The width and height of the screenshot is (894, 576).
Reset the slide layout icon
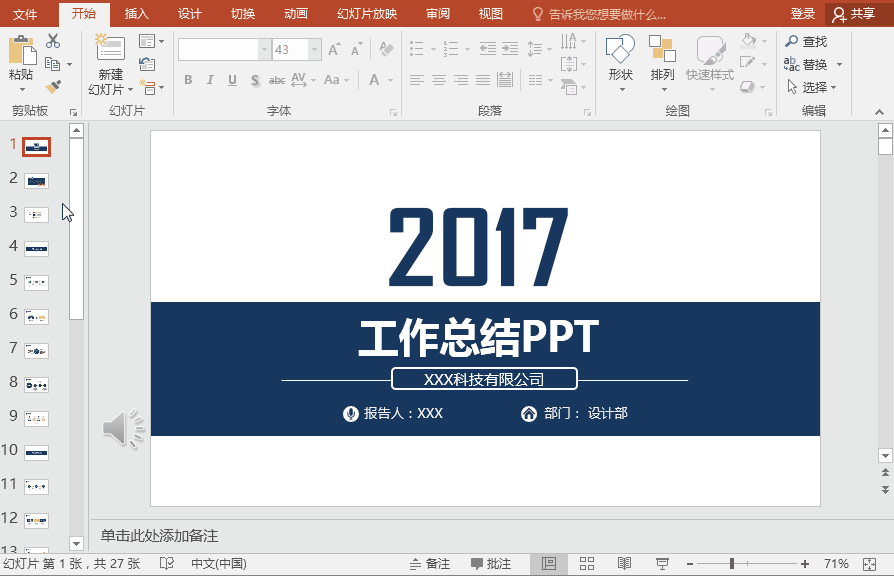coord(147,64)
